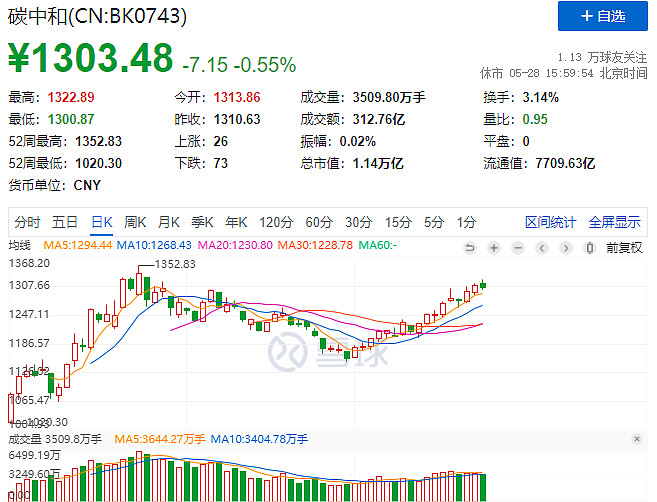Click the 量比 value 0.95
The image size is (657, 502).
535,119
